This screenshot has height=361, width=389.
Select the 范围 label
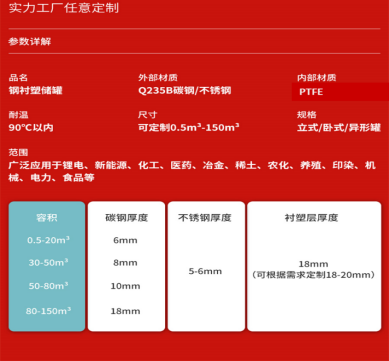click(18, 153)
